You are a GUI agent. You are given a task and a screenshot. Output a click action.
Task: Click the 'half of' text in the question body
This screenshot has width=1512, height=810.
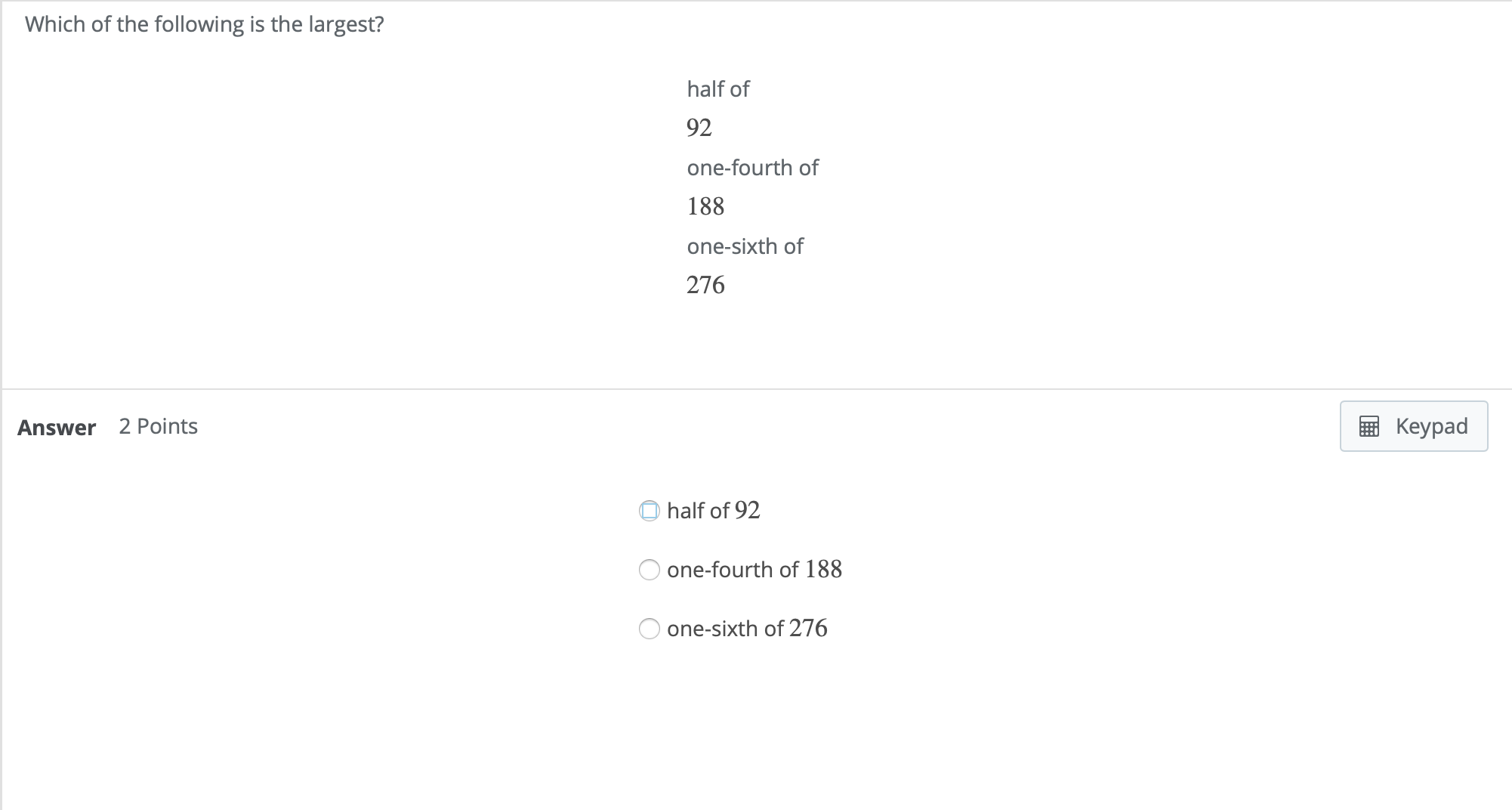click(x=717, y=88)
